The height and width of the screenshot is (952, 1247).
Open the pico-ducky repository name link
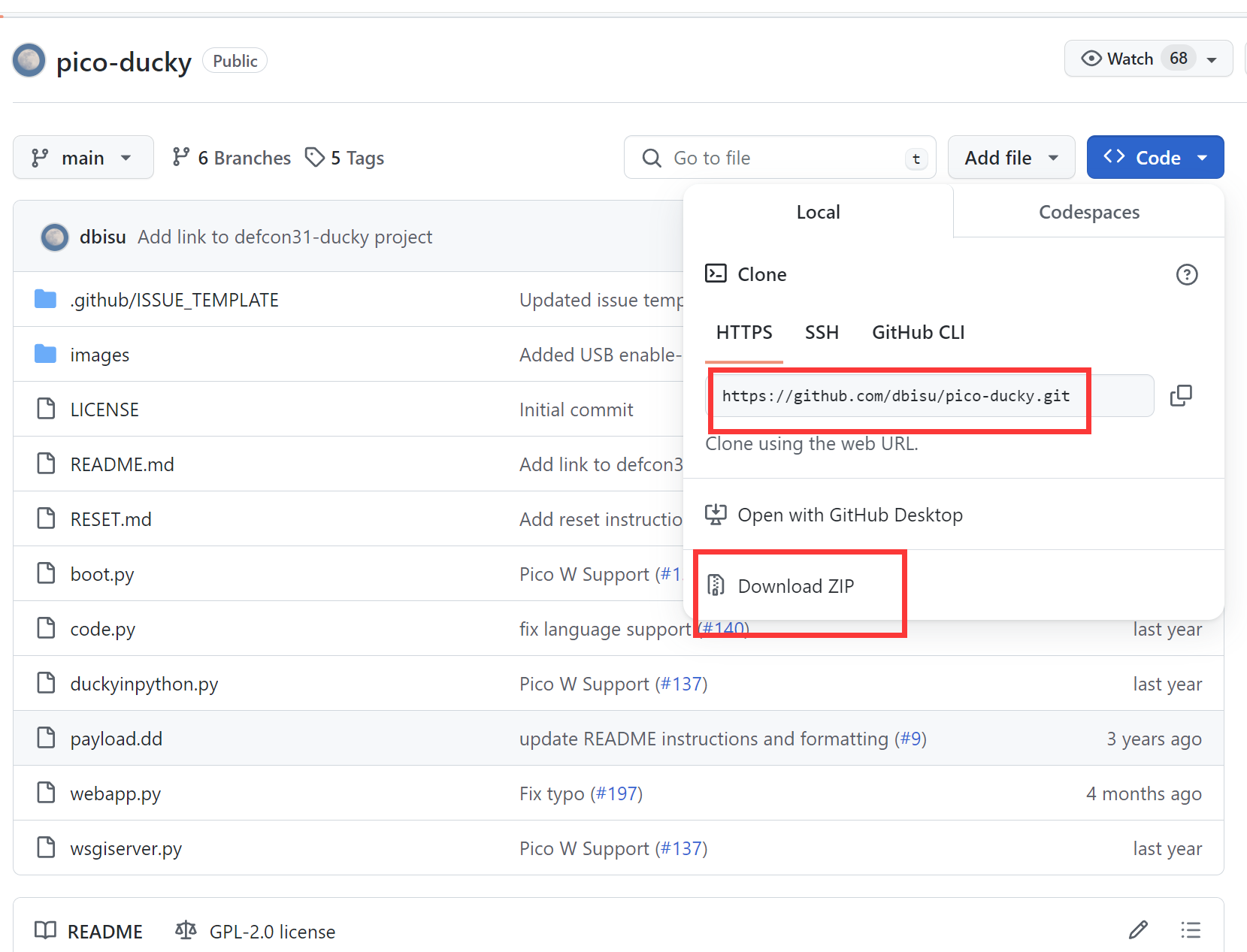point(124,61)
